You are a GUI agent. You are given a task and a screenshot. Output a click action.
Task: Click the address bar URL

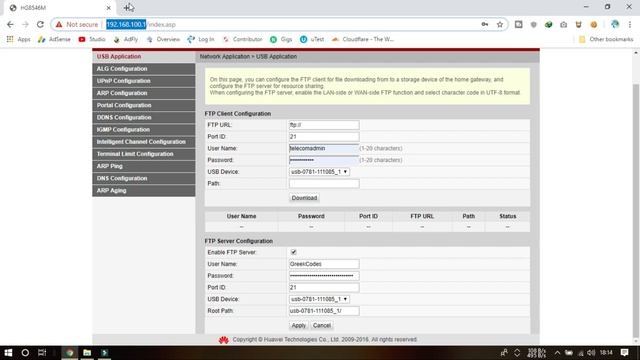point(141,24)
